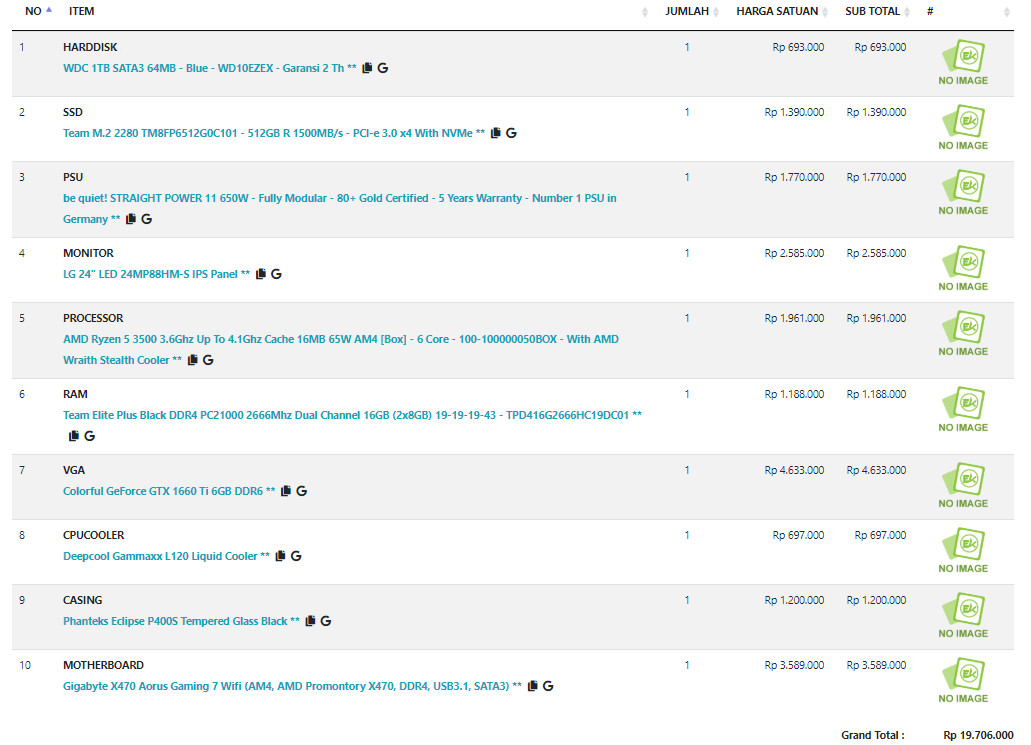Copy the Team M.2 SSD item name
This screenshot has height=745, width=1031.
point(496,133)
